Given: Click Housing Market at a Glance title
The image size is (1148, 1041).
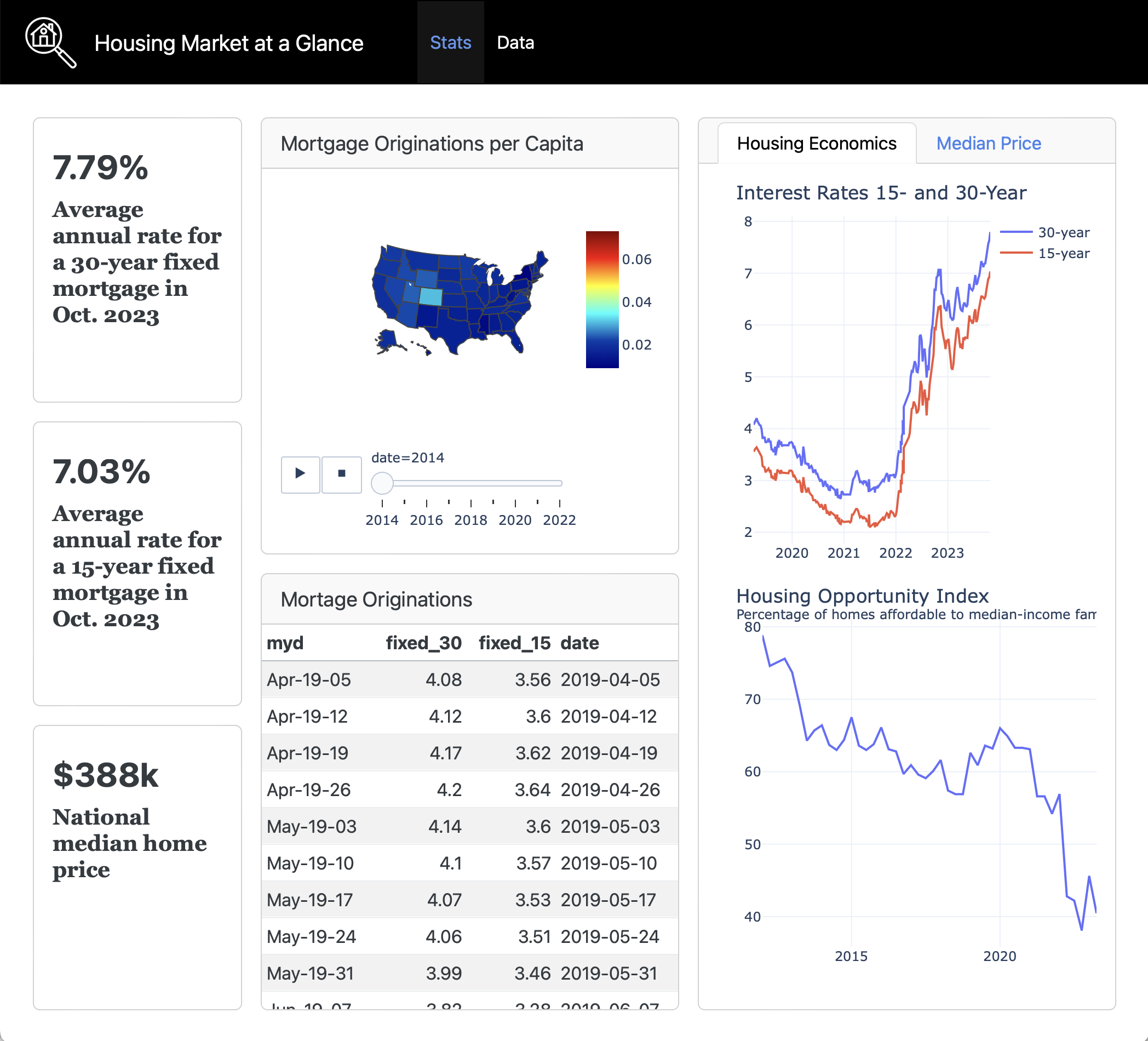Looking at the screenshot, I should click(x=228, y=43).
